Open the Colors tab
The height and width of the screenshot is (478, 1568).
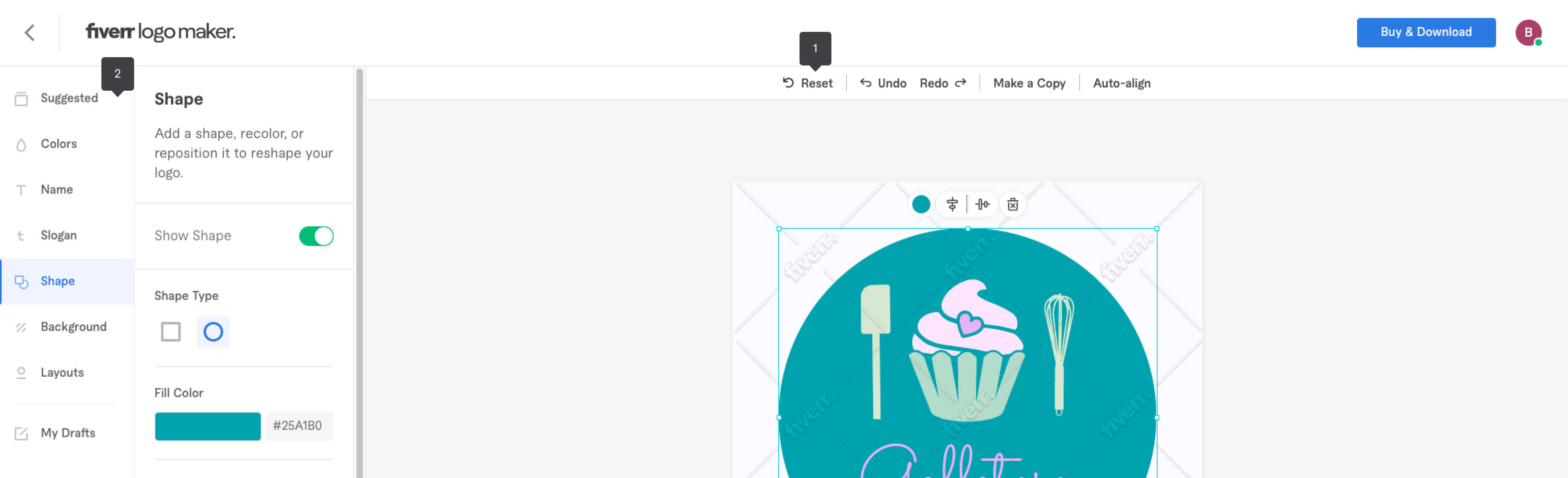(58, 144)
